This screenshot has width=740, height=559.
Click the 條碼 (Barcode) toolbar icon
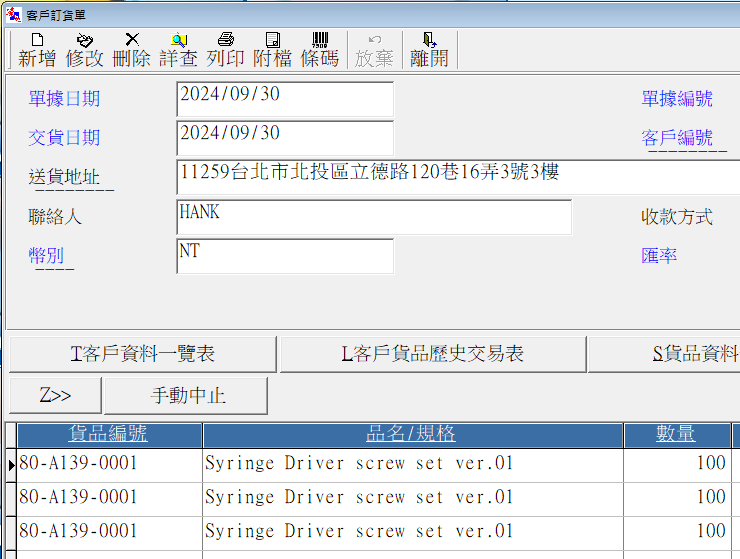(x=320, y=49)
